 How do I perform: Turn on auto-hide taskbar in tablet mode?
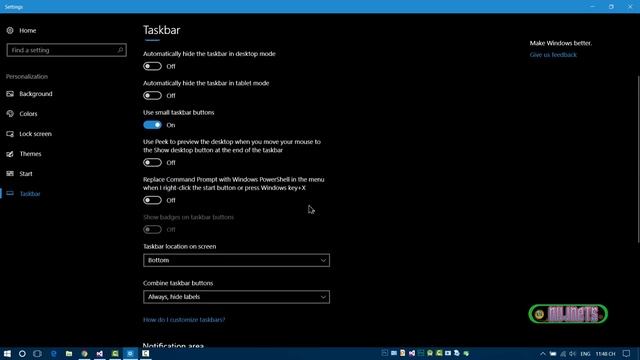pos(152,96)
